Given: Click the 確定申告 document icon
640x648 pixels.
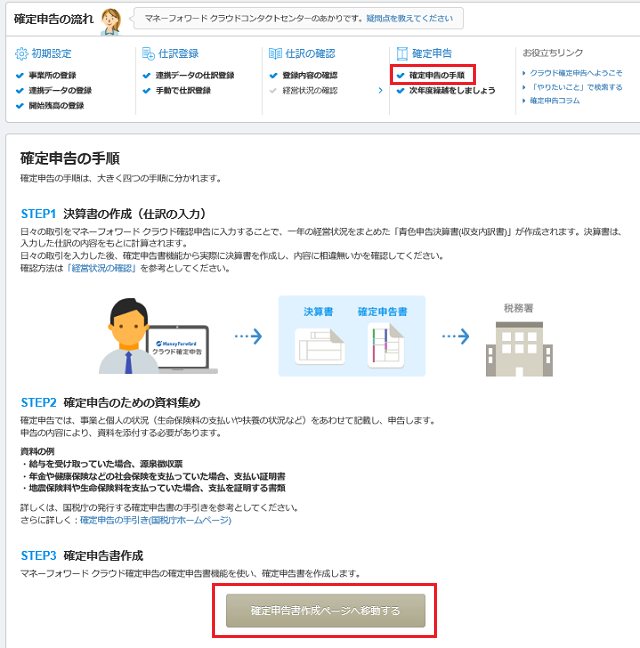Looking at the screenshot, I should 402,54.
